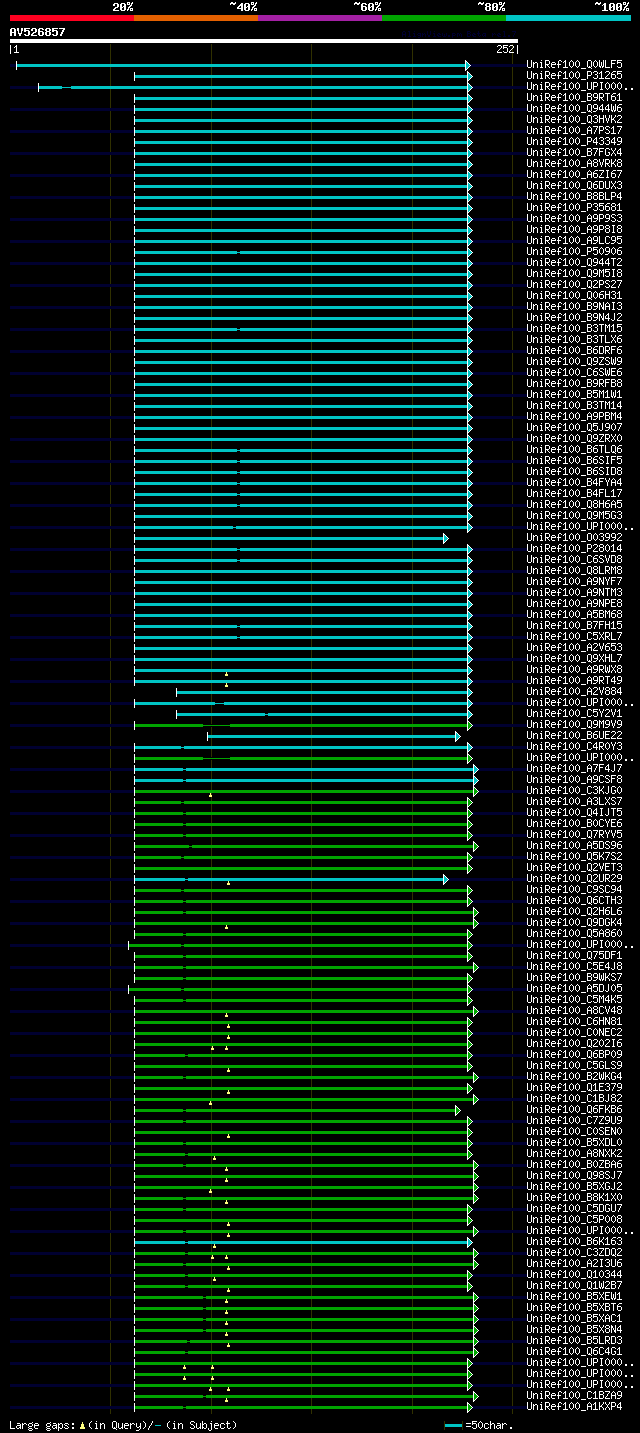Open hit UniRef100_Q6CTH3

[x=574, y=901]
